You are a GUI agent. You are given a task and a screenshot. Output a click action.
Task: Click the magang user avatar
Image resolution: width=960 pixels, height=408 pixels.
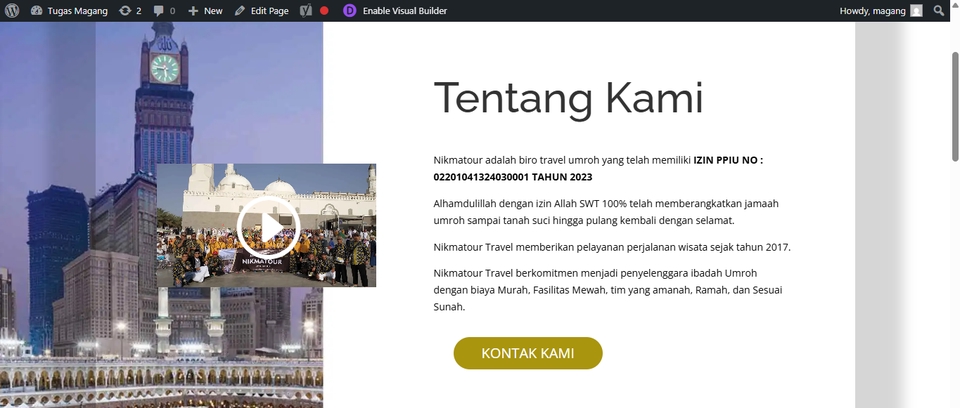click(916, 10)
